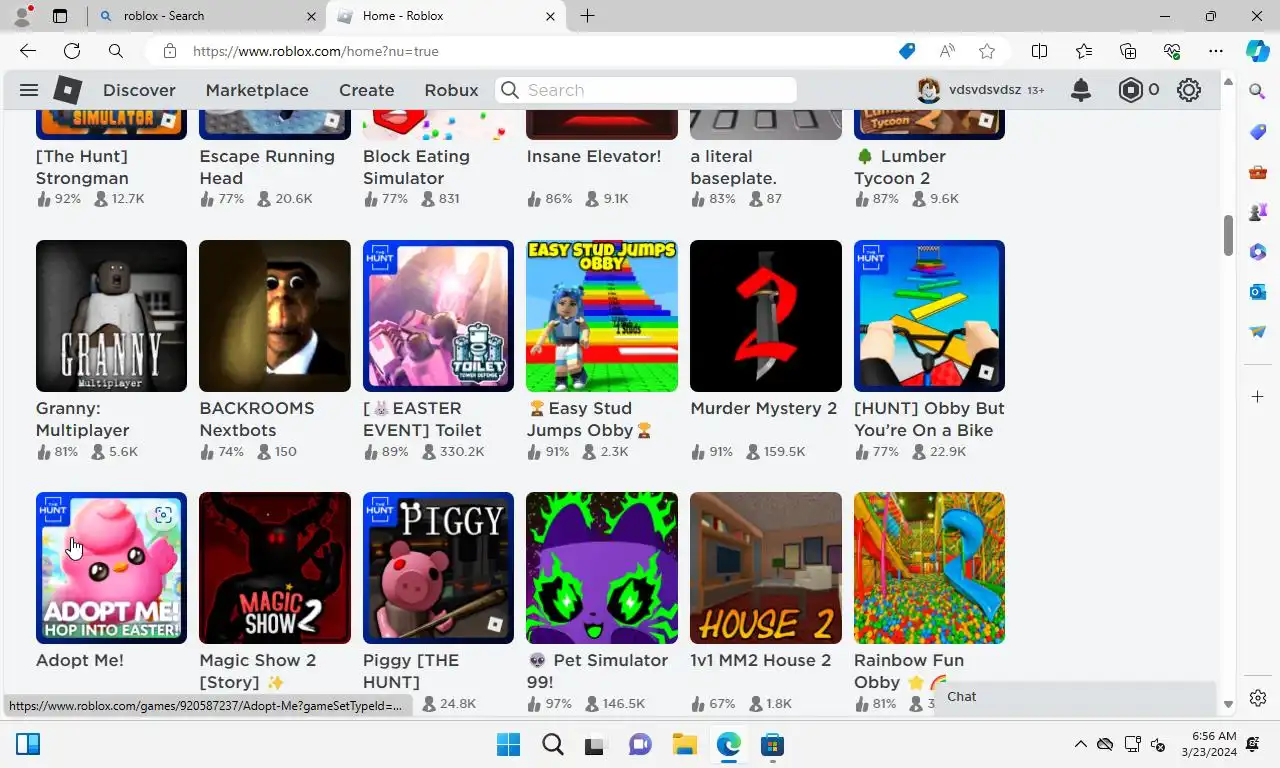Close the Home - Roblox tab
The height and width of the screenshot is (768, 1280).
coord(550,16)
